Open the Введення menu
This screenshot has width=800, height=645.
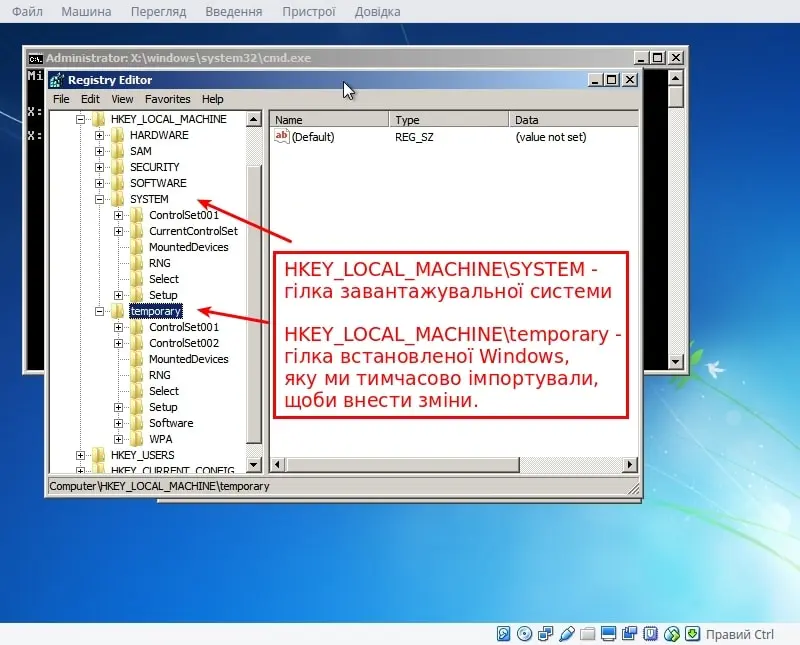234,11
